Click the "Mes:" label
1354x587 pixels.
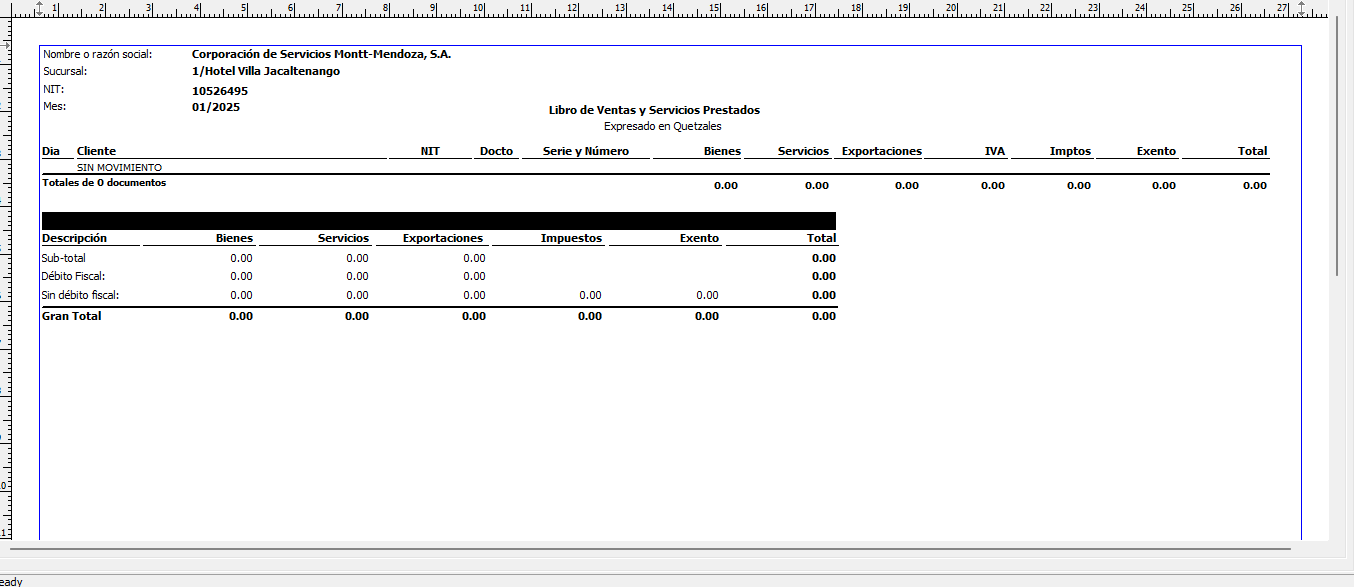[54, 105]
